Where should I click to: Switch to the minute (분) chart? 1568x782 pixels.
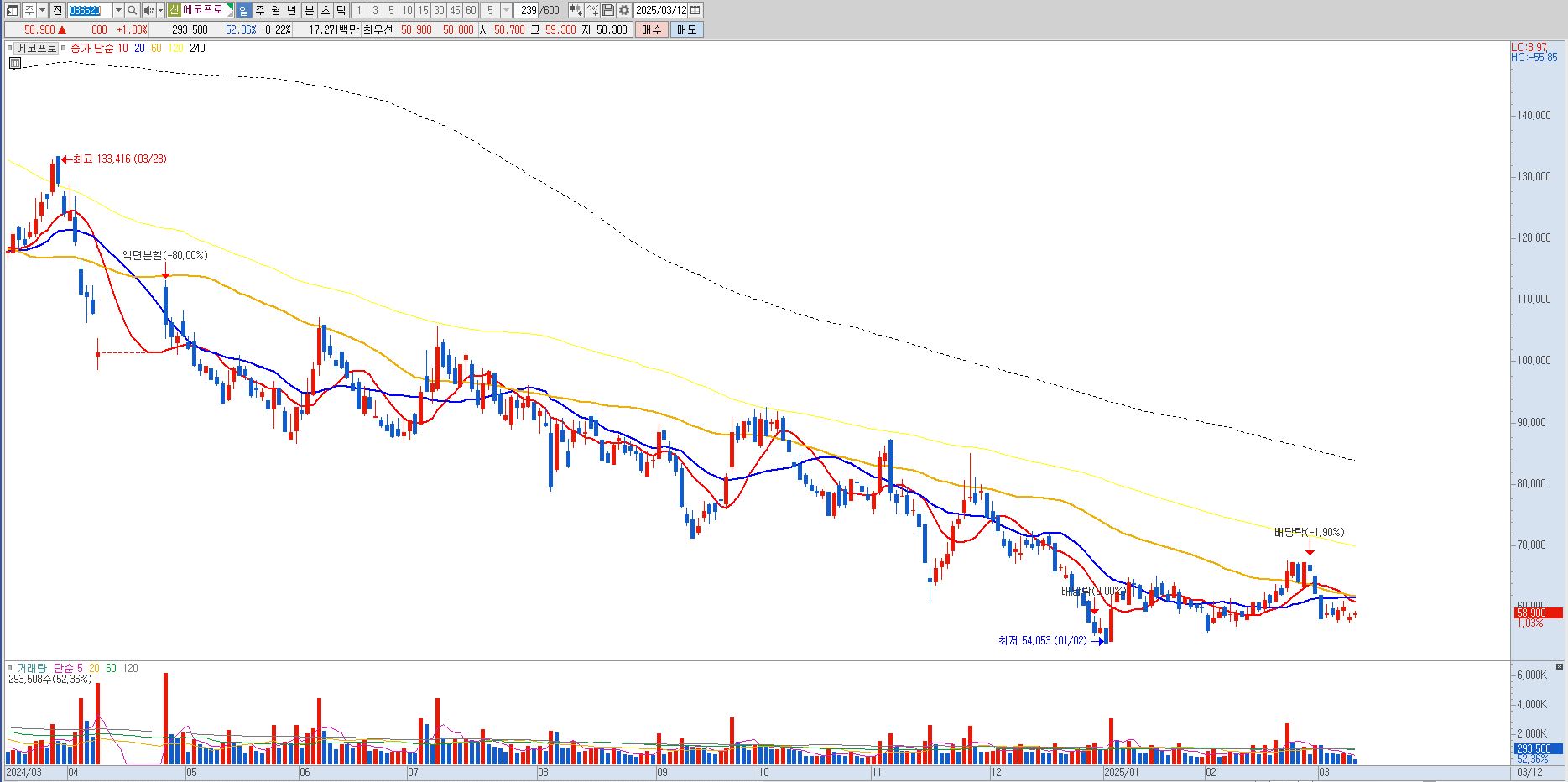click(309, 10)
